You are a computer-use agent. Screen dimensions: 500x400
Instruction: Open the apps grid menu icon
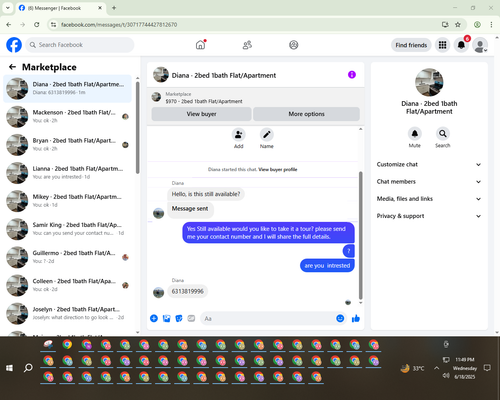(442, 45)
